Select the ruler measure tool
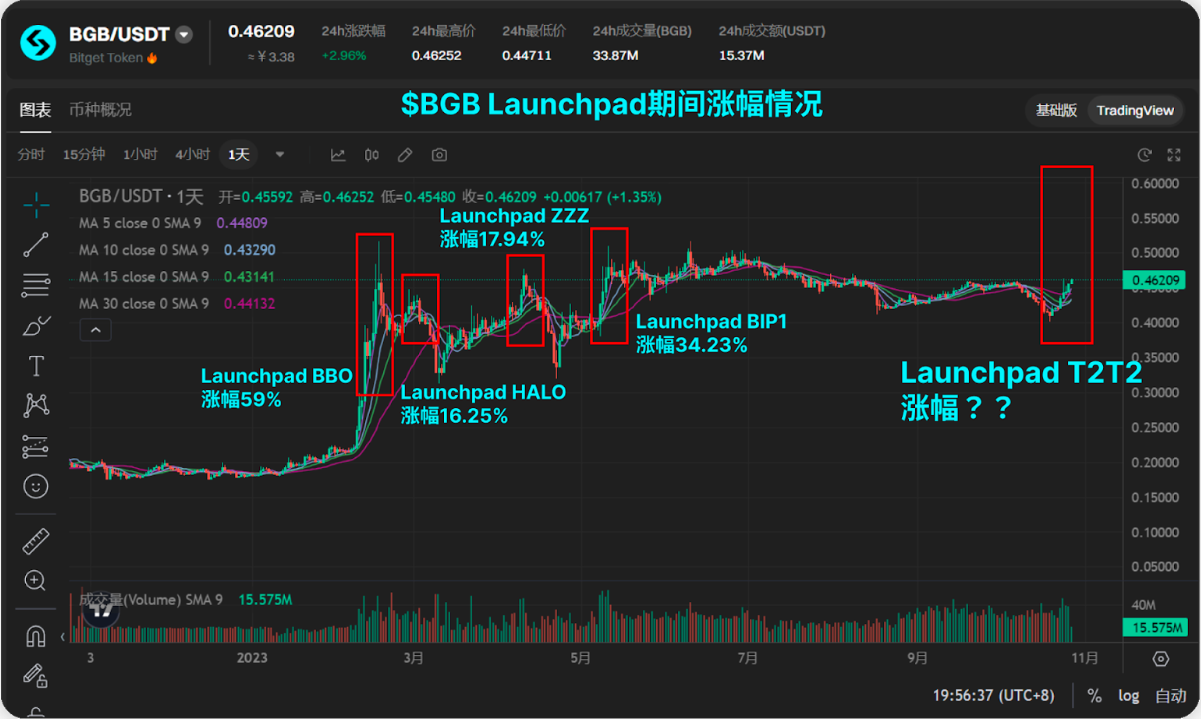Screen dimensions: 1201x719 (x=36, y=542)
